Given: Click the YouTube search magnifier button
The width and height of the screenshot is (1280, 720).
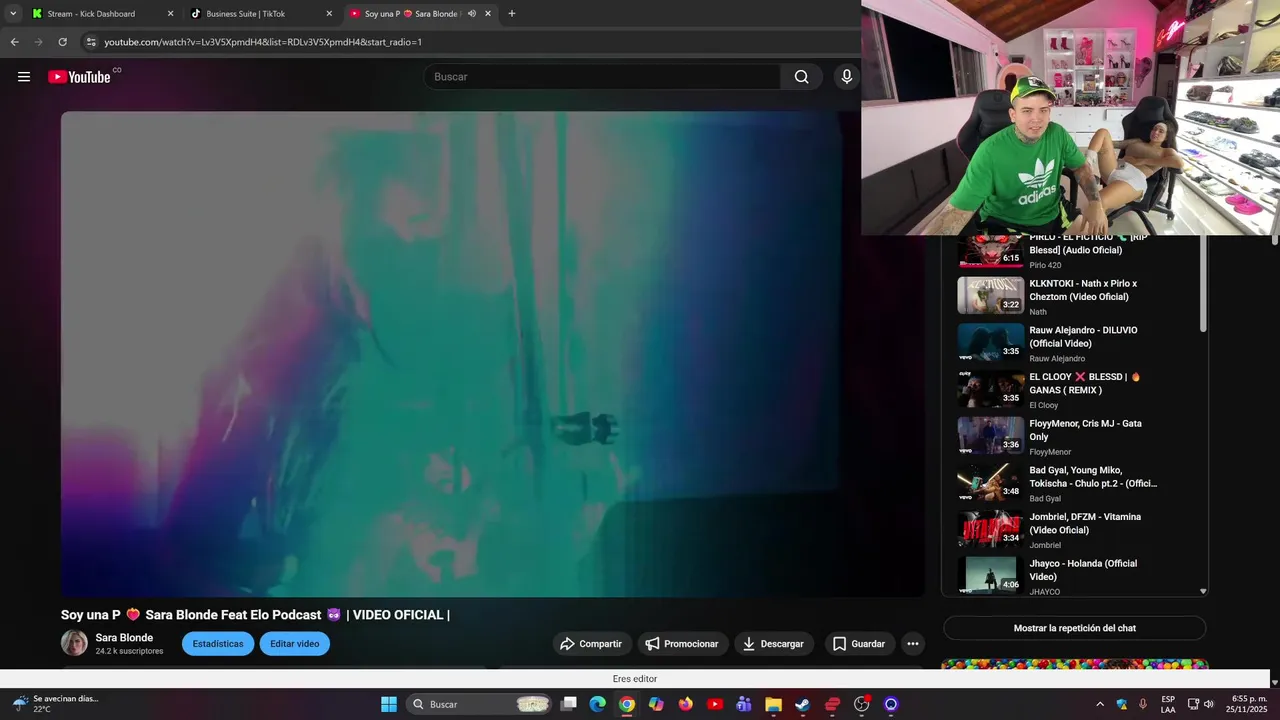Looking at the screenshot, I should 801,77.
